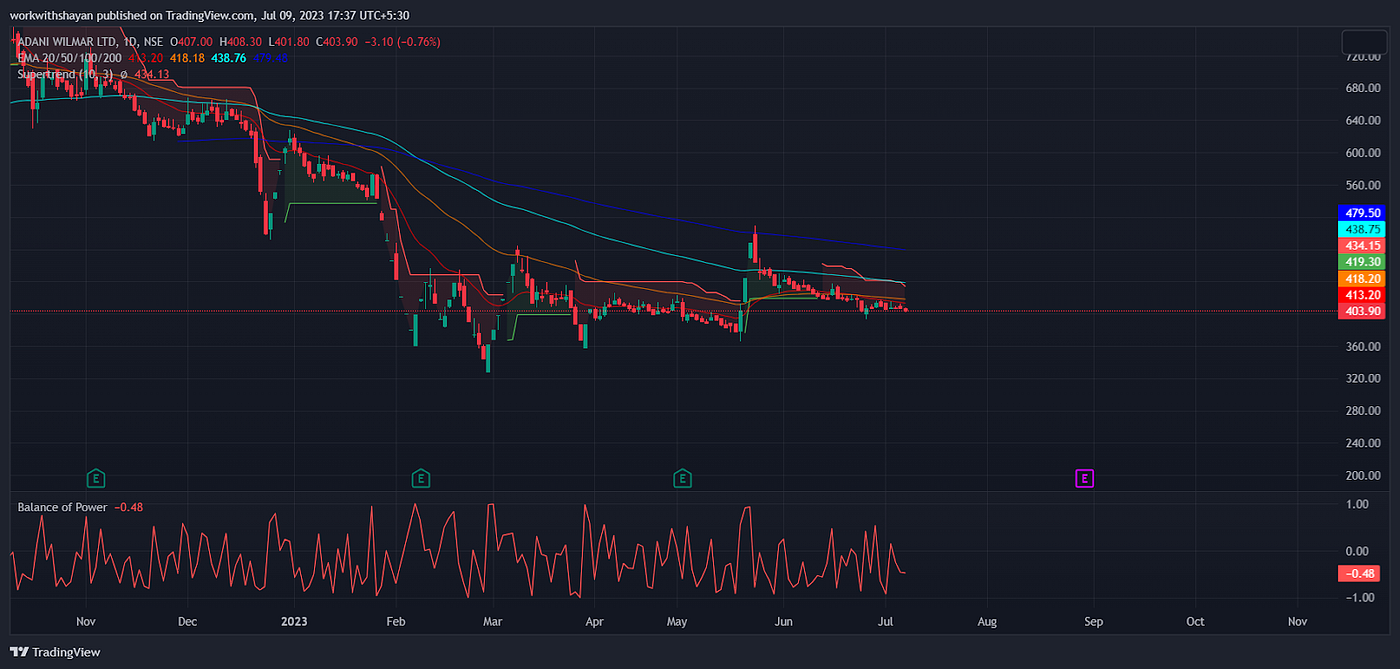This screenshot has height=669, width=1400.
Task: Click the orange 418.20 price label
Action: (x=1363, y=278)
